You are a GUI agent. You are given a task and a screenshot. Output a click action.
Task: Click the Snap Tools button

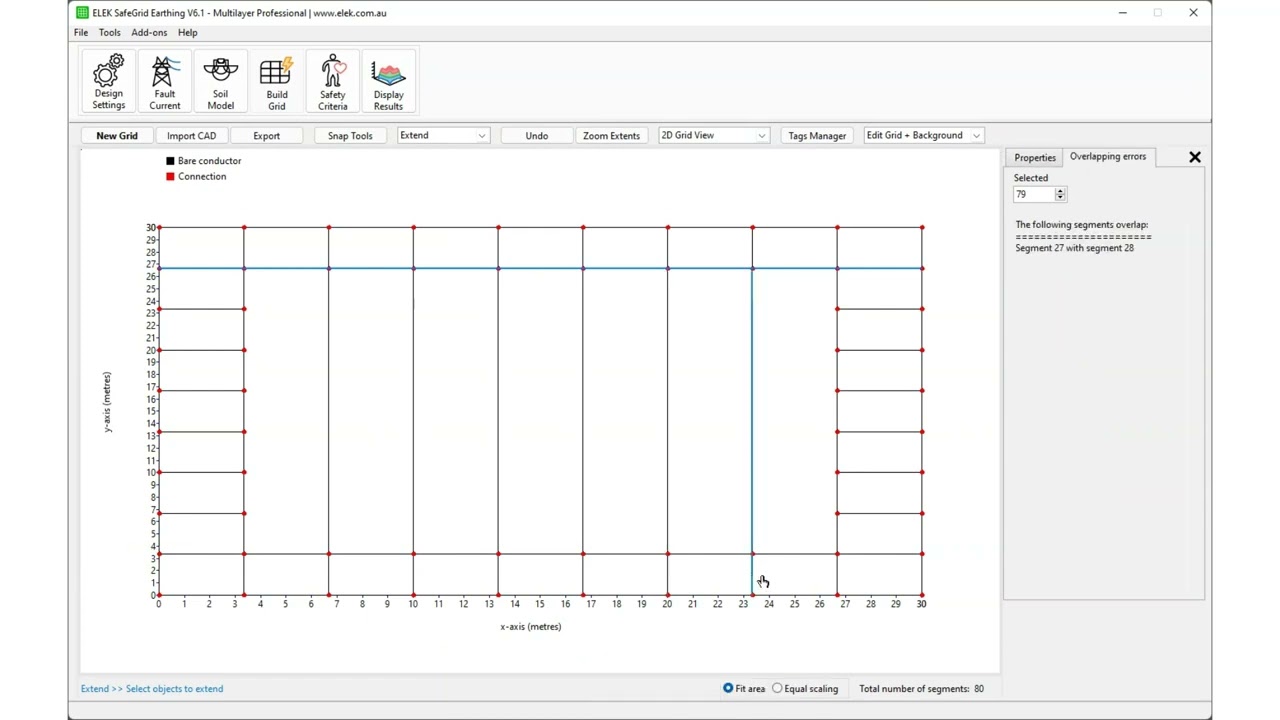click(x=350, y=135)
